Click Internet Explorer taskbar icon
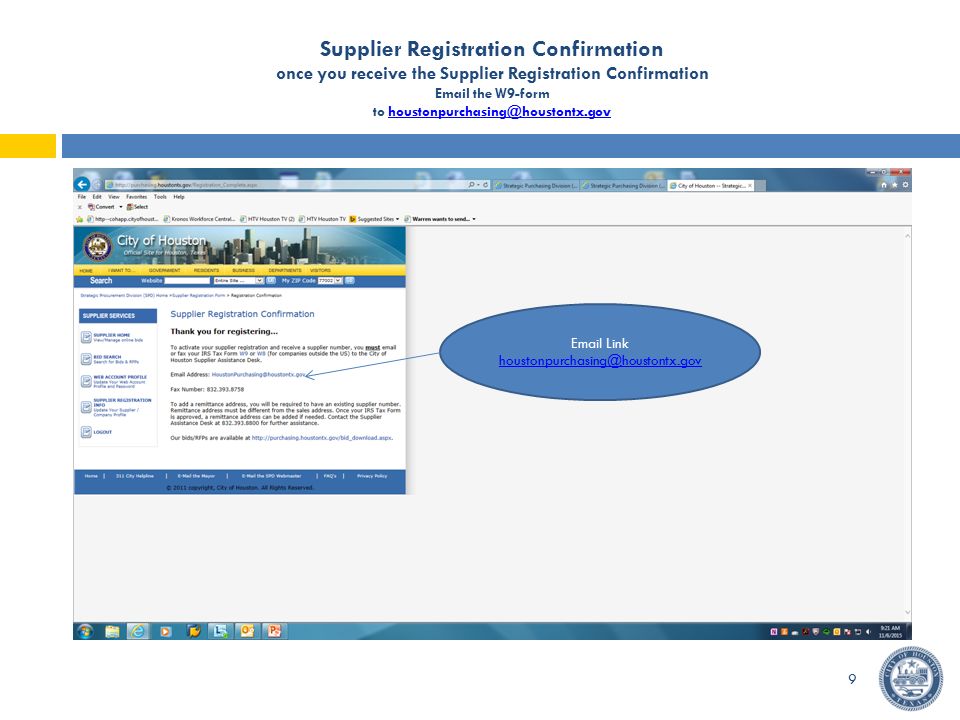Screen dimensions: 960x720 138,631
